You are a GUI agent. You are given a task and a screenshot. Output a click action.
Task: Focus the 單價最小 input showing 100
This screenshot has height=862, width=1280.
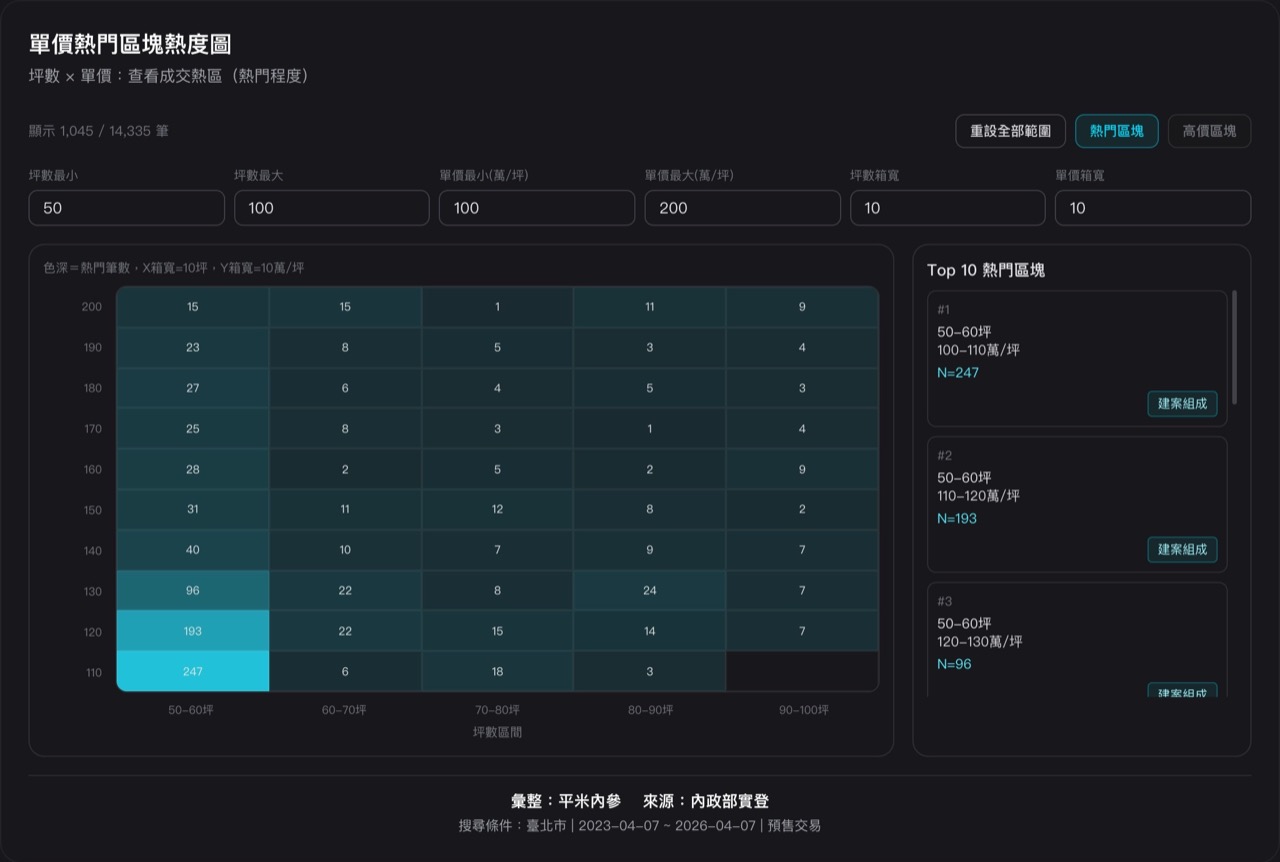tap(537, 208)
